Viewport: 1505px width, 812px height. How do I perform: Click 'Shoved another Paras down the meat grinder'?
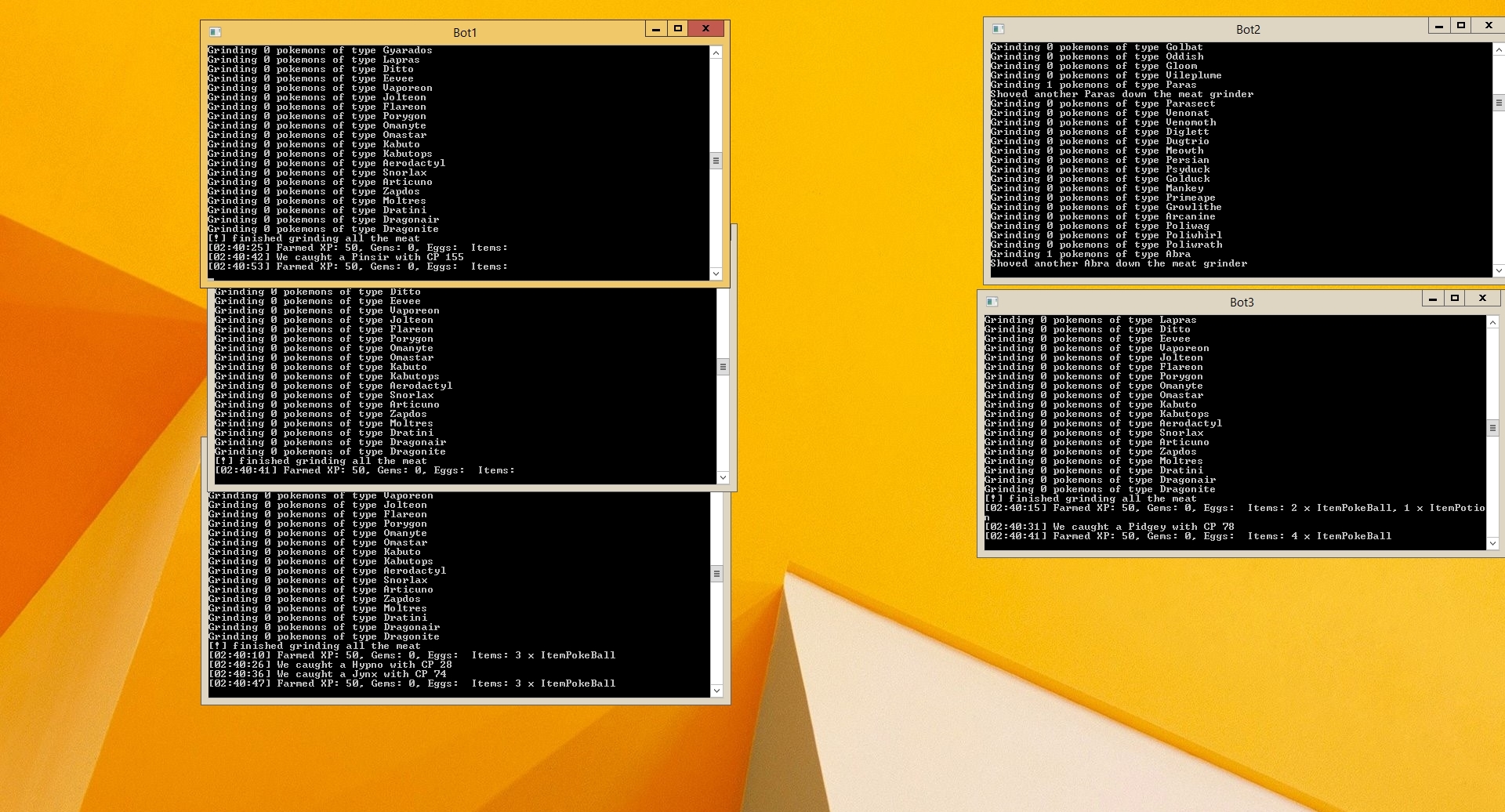click(x=1122, y=94)
